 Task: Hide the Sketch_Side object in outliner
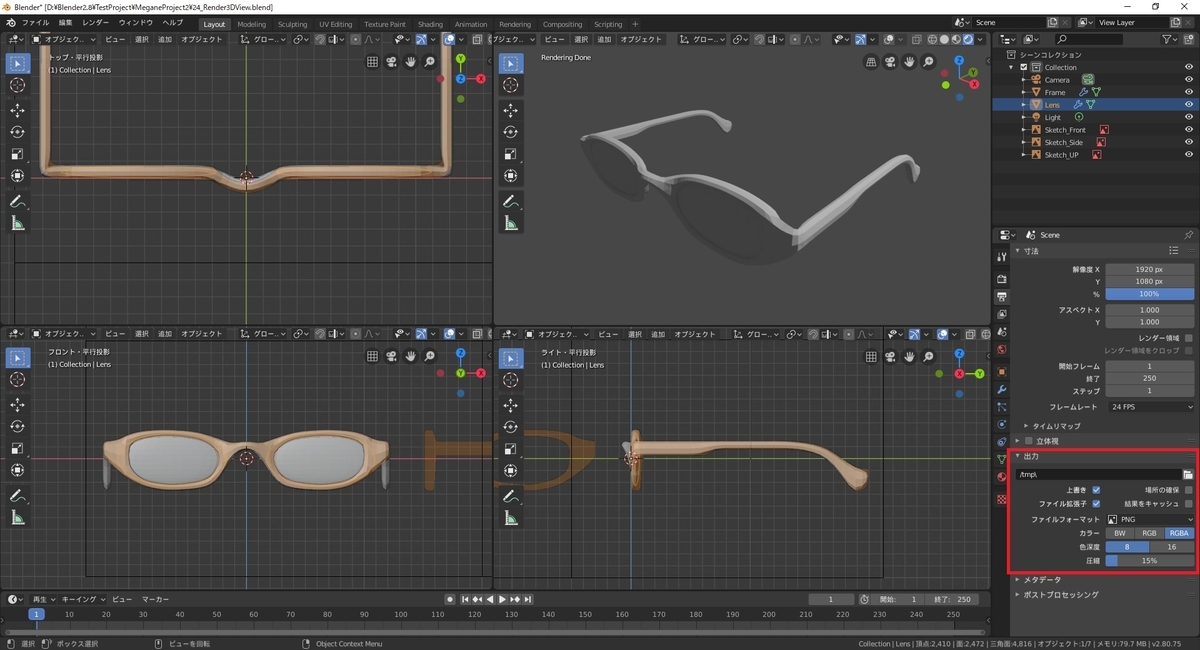click(x=1189, y=142)
